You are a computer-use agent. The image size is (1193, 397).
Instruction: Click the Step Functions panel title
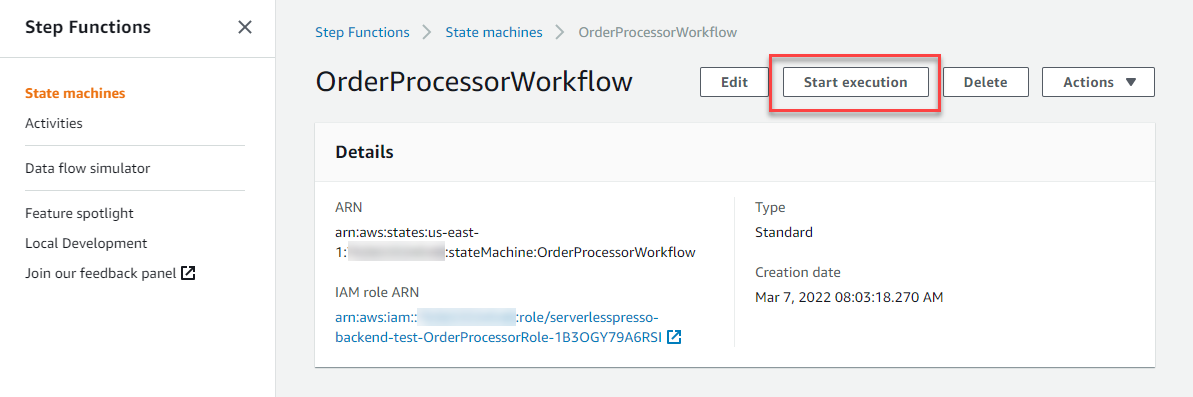pos(88,27)
